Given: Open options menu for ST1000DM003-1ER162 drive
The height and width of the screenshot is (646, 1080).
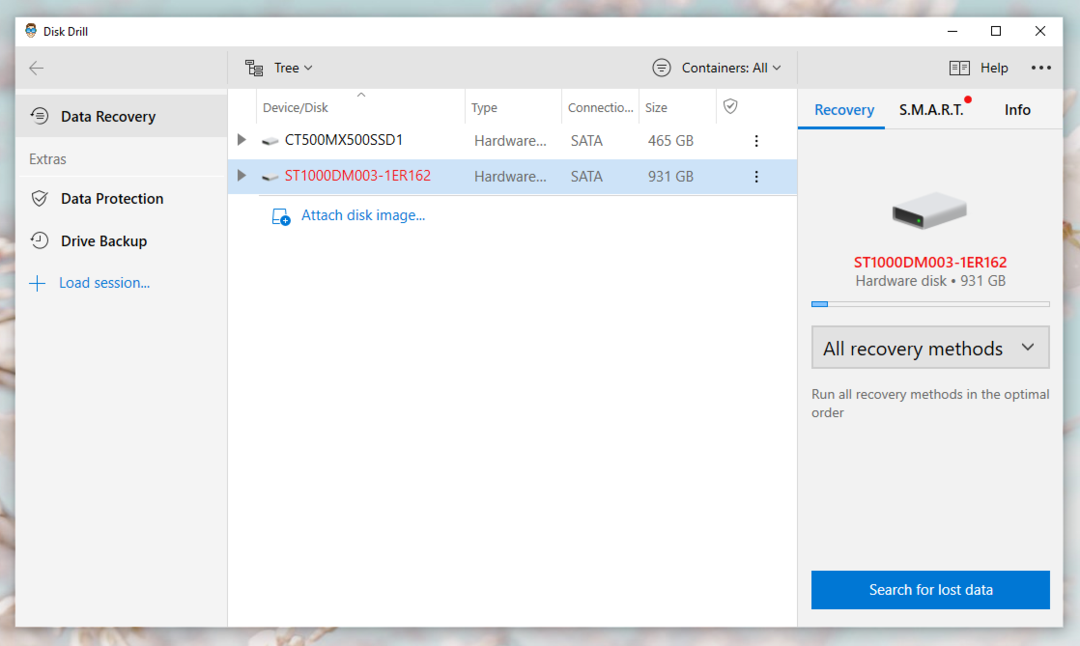Looking at the screenshot, I should (x=756, y=176).
